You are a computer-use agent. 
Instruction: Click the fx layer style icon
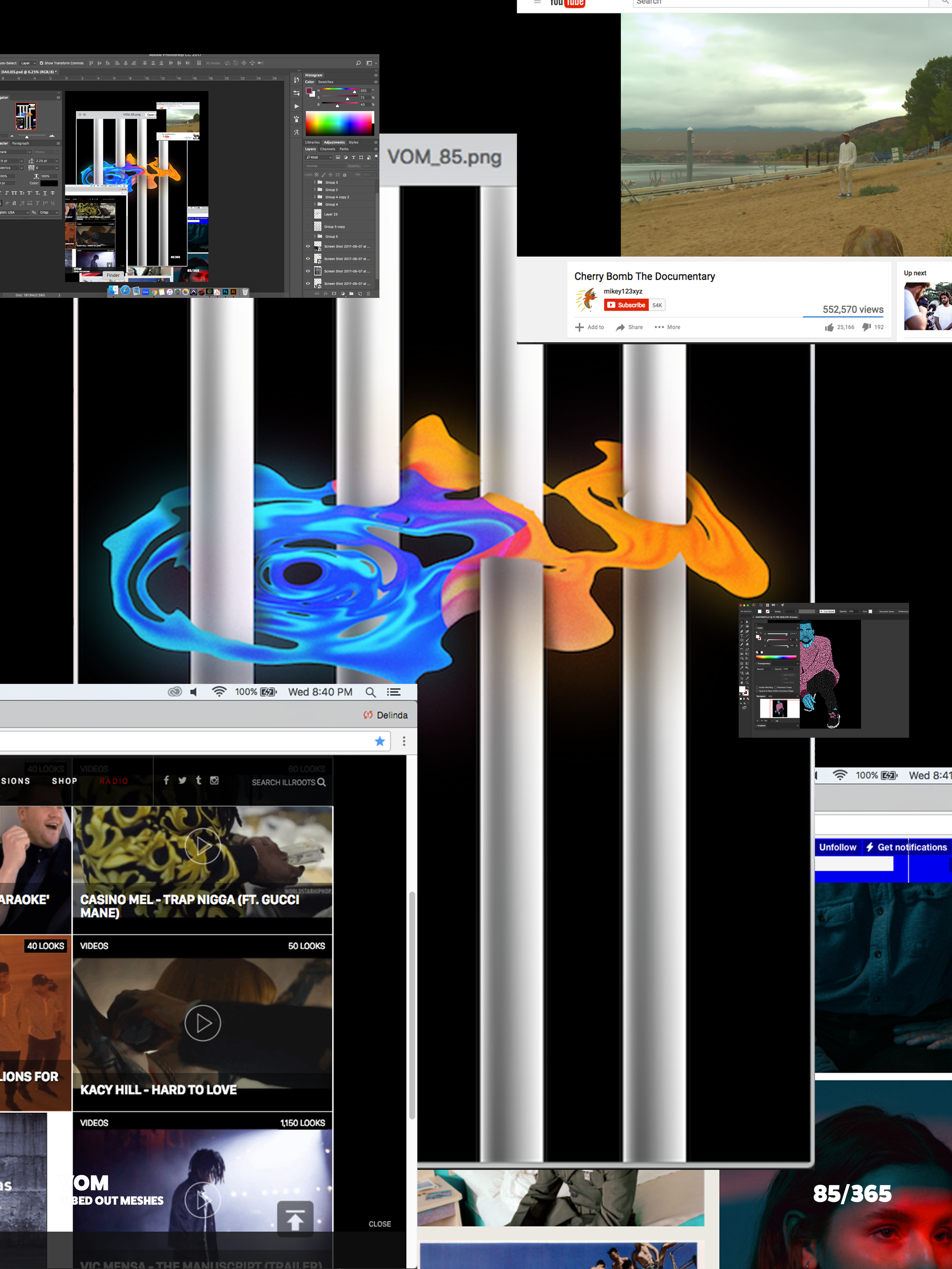[x=326, y=294]
